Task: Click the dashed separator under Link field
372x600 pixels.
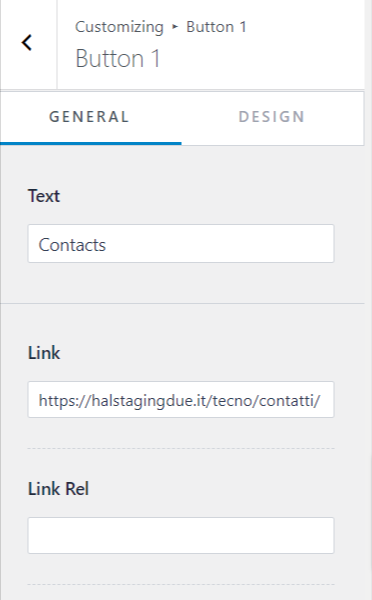Action: (x=181, y=448)
